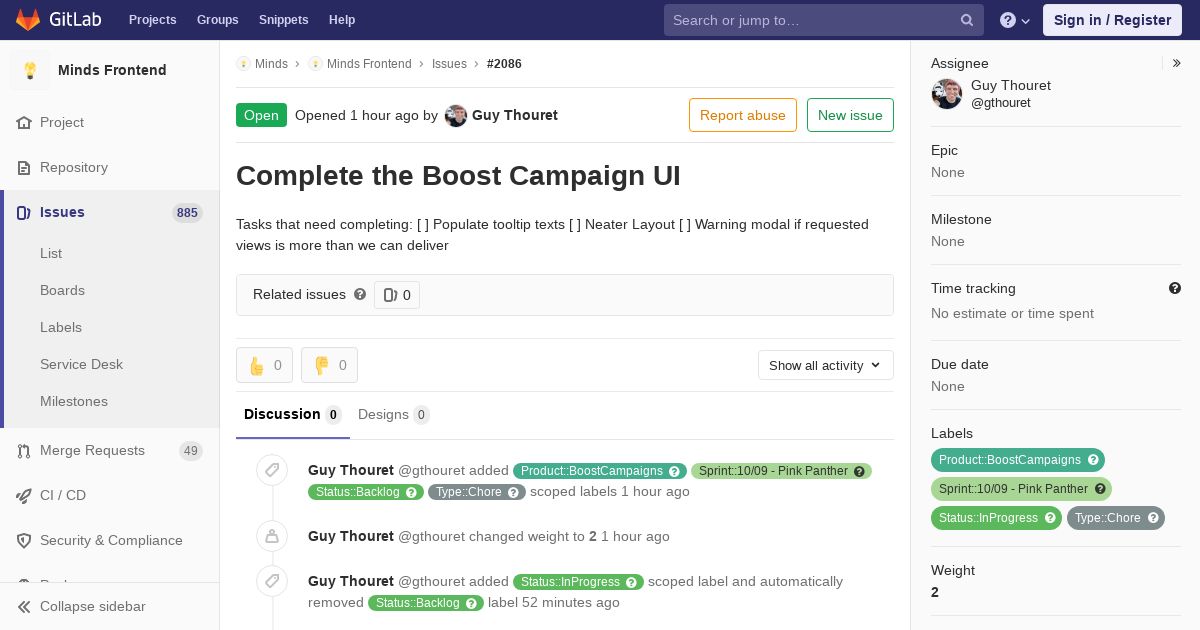Click the CI / CD rocket icon

coord(24,495)
